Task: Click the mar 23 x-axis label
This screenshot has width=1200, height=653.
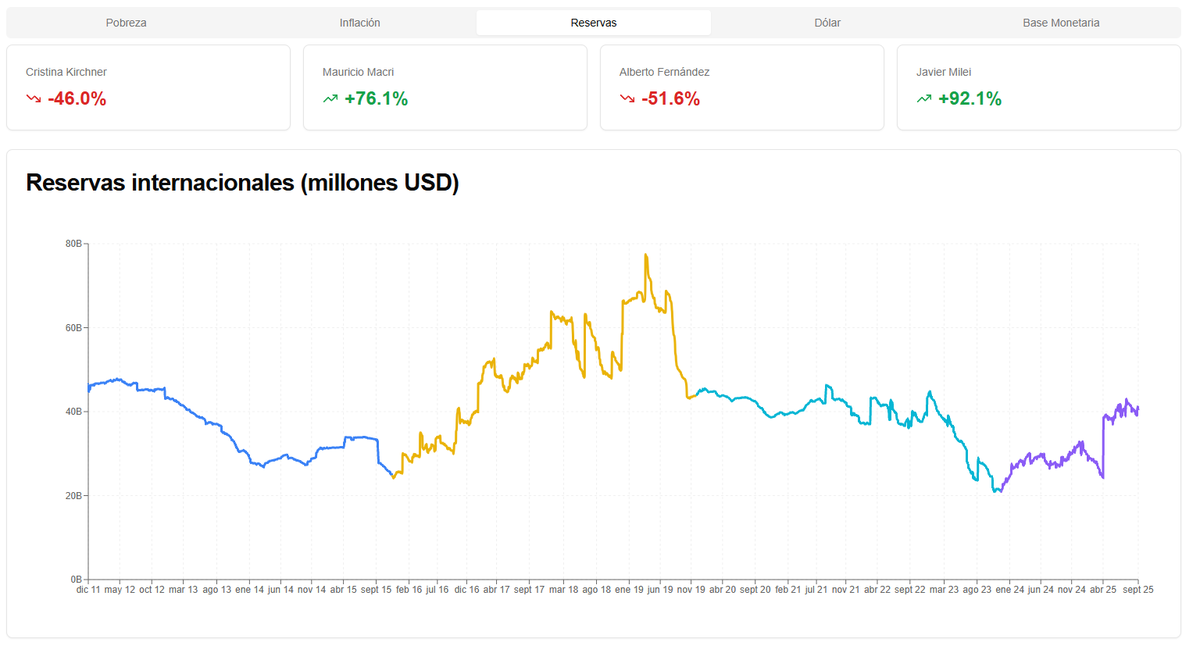Action: pyautogui.click(x=944, y=590)
